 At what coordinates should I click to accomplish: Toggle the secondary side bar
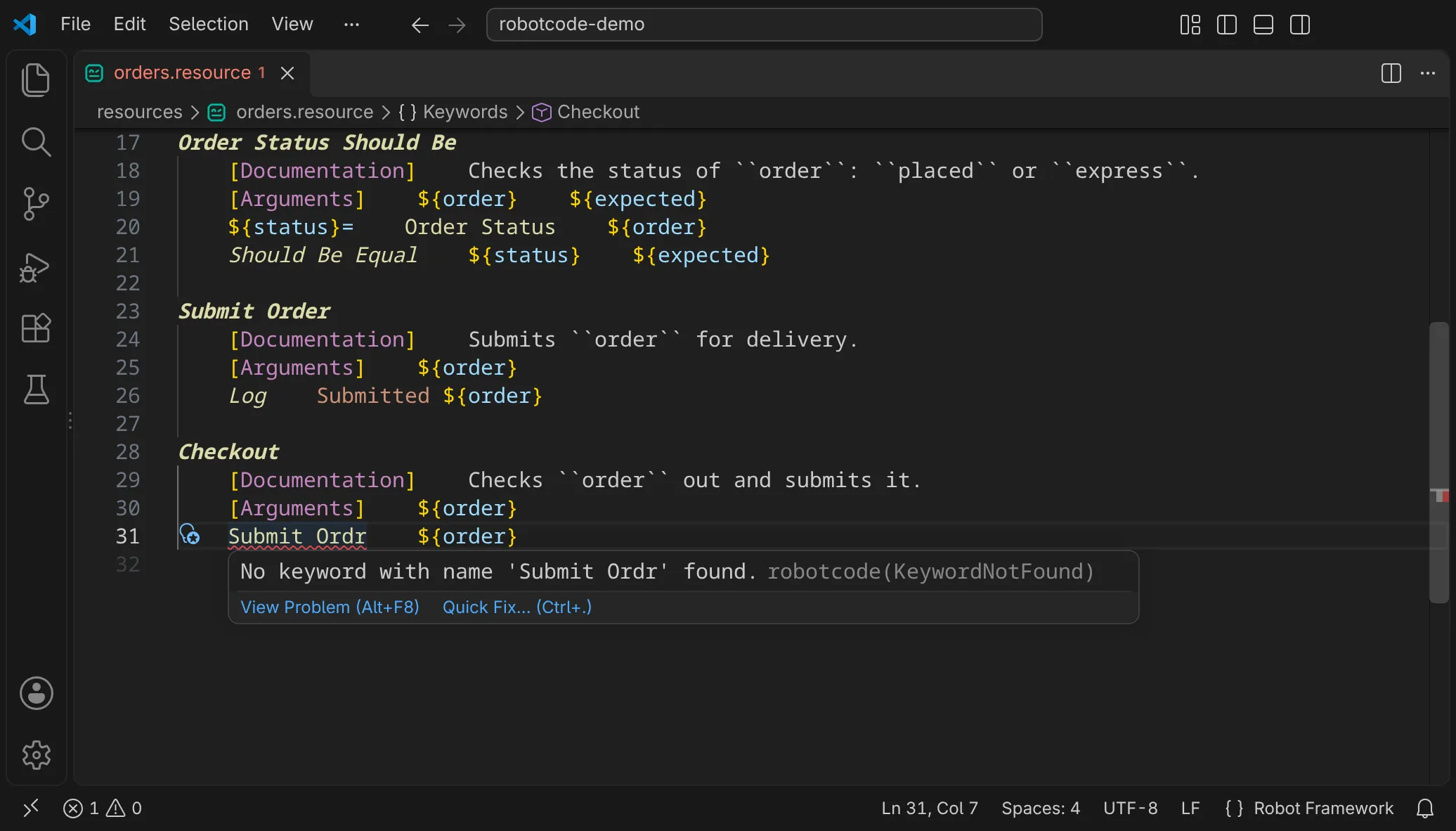click(1300, 25)
